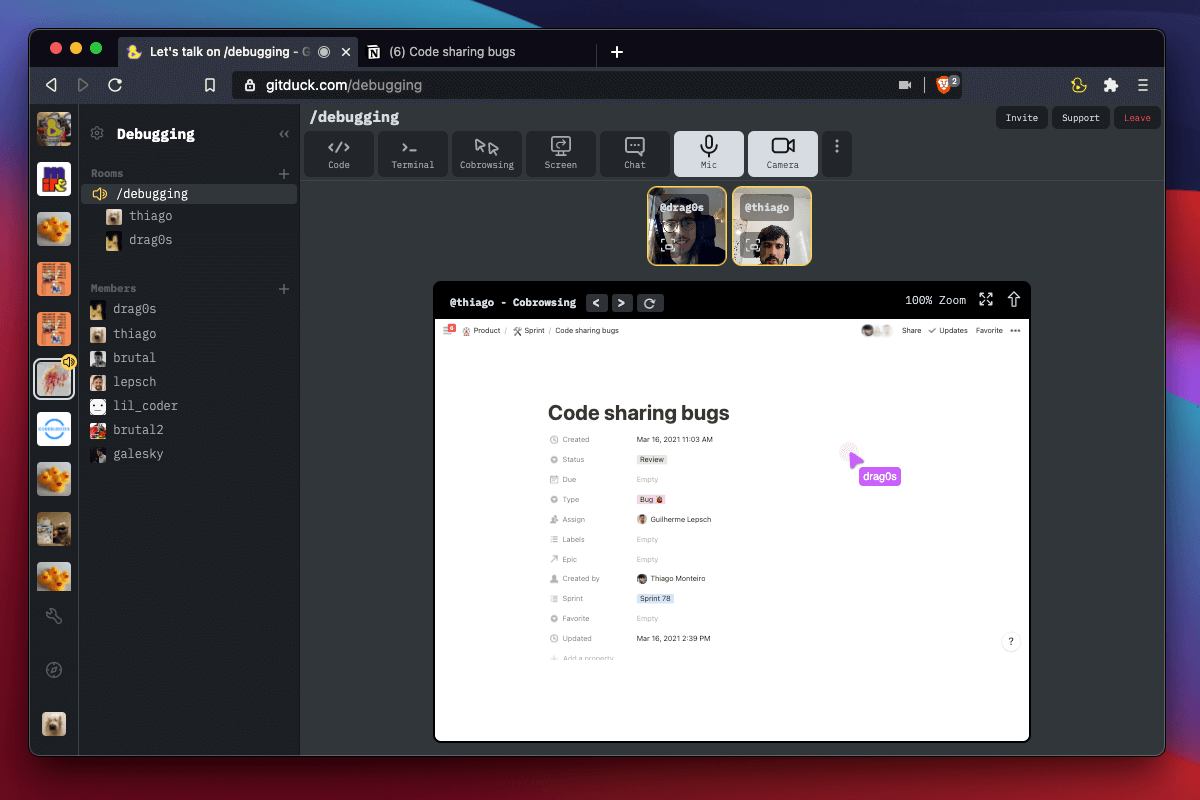Screen dimensions: 1200x800
Task: Open the Sprint breadcrumb in Notion
Action: click(x=529, y=330)
